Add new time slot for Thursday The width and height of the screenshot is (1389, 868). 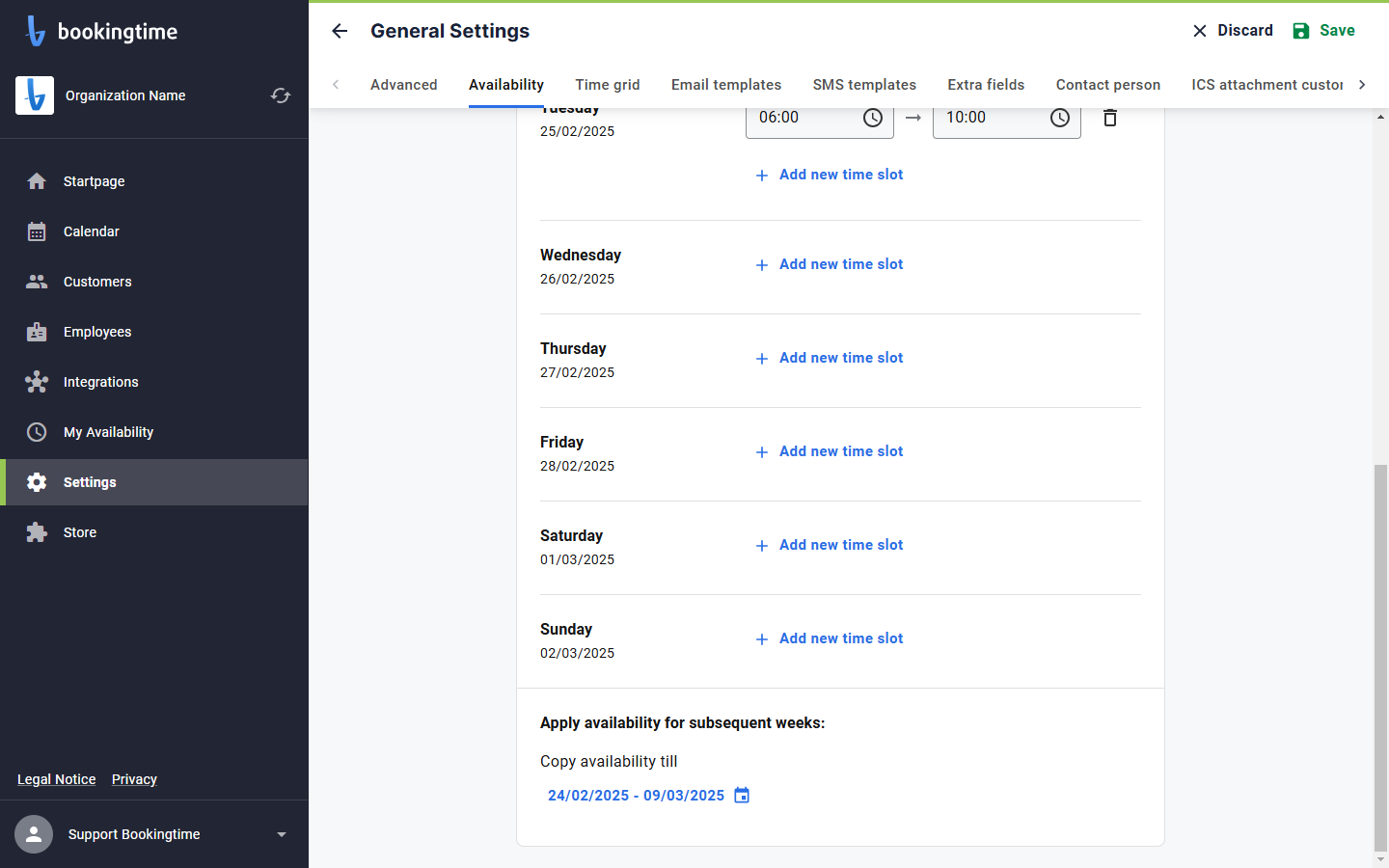pyautogui.click(x=830, y=358)
